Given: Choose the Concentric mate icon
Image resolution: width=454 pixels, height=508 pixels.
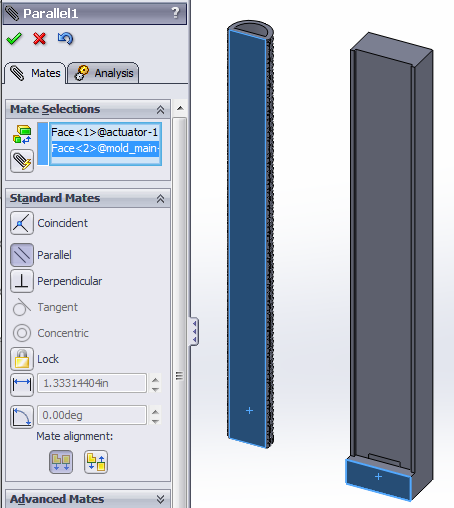Looking at the screenshot, I should click(22, 333).
